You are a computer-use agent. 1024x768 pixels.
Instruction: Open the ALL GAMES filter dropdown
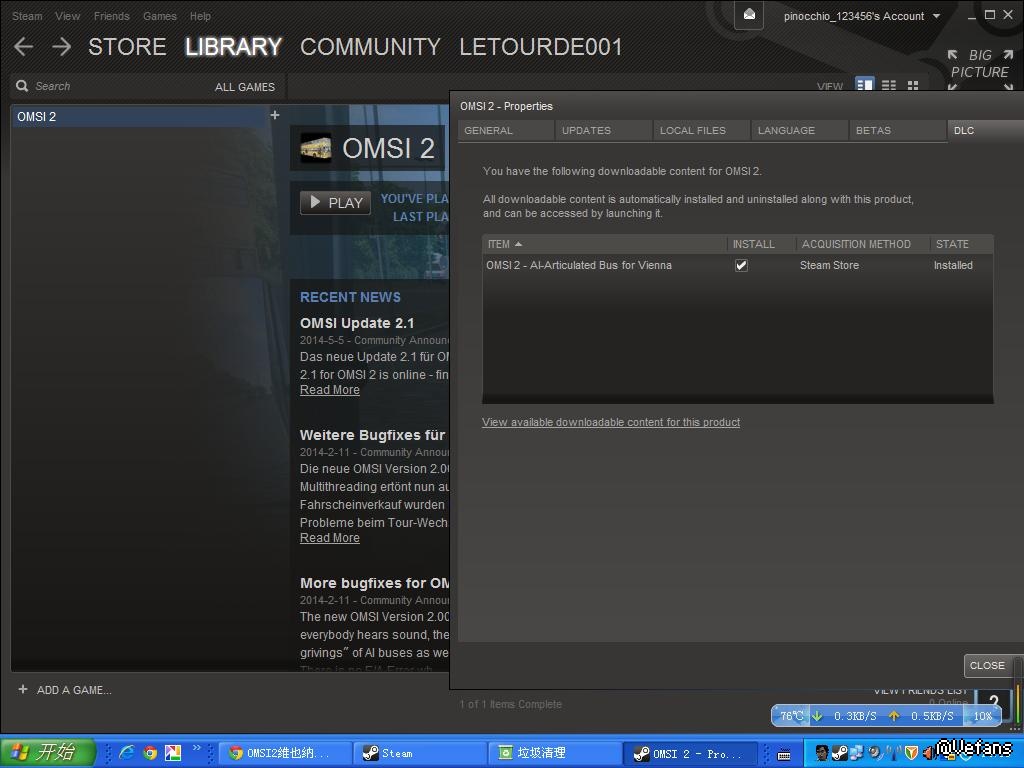click(x=245, y=87)
